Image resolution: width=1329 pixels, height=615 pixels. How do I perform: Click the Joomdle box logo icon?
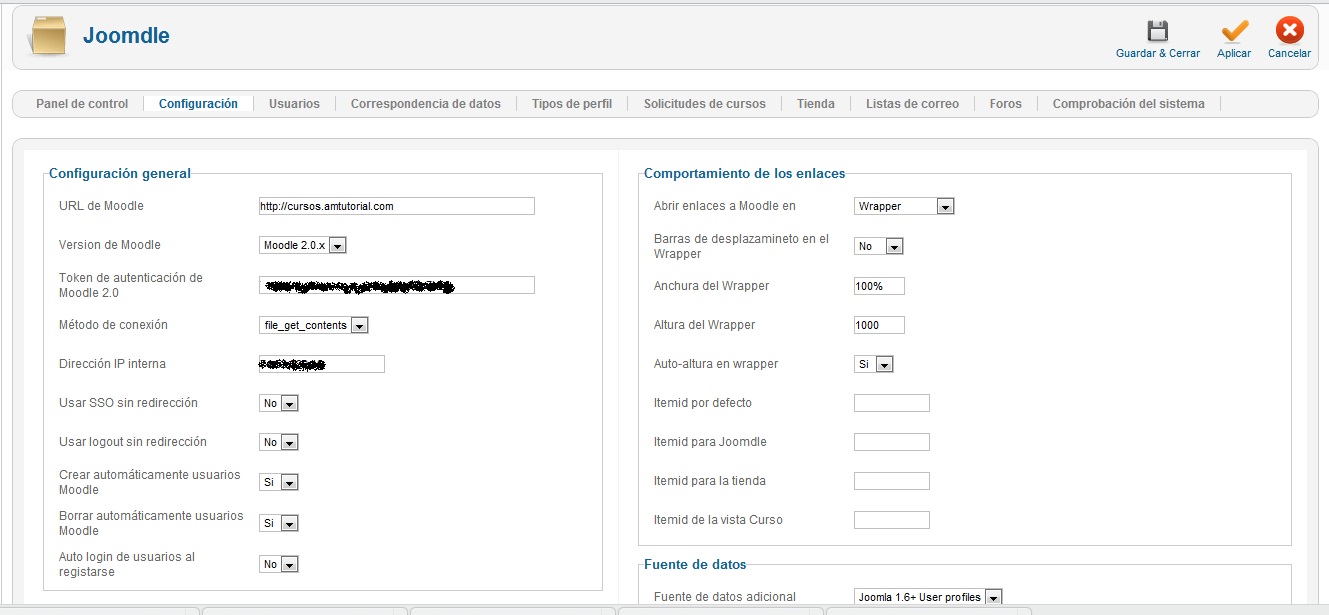click(x=48, y=37)
